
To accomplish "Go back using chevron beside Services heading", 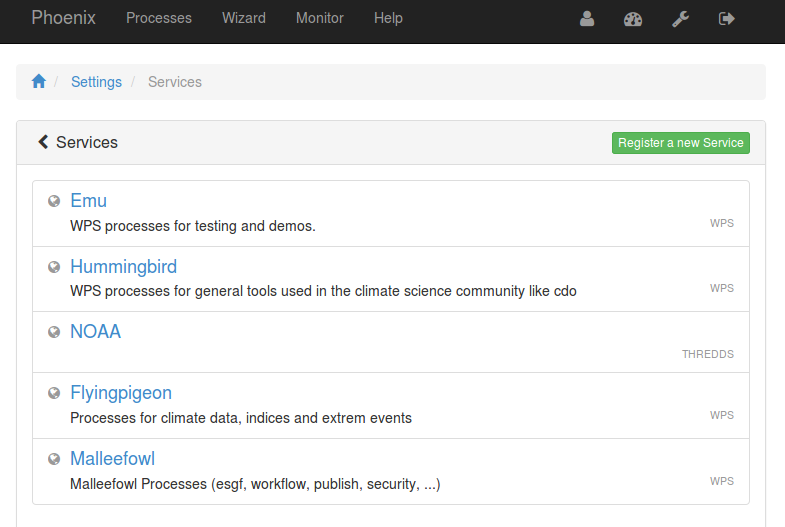I will [43, 142].
